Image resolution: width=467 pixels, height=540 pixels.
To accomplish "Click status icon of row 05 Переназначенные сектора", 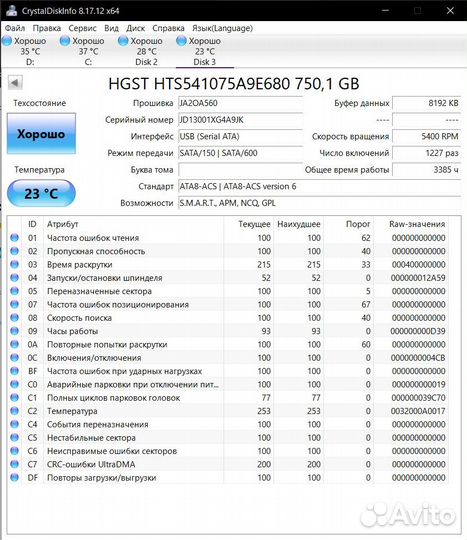I will [x=14, y=291].
